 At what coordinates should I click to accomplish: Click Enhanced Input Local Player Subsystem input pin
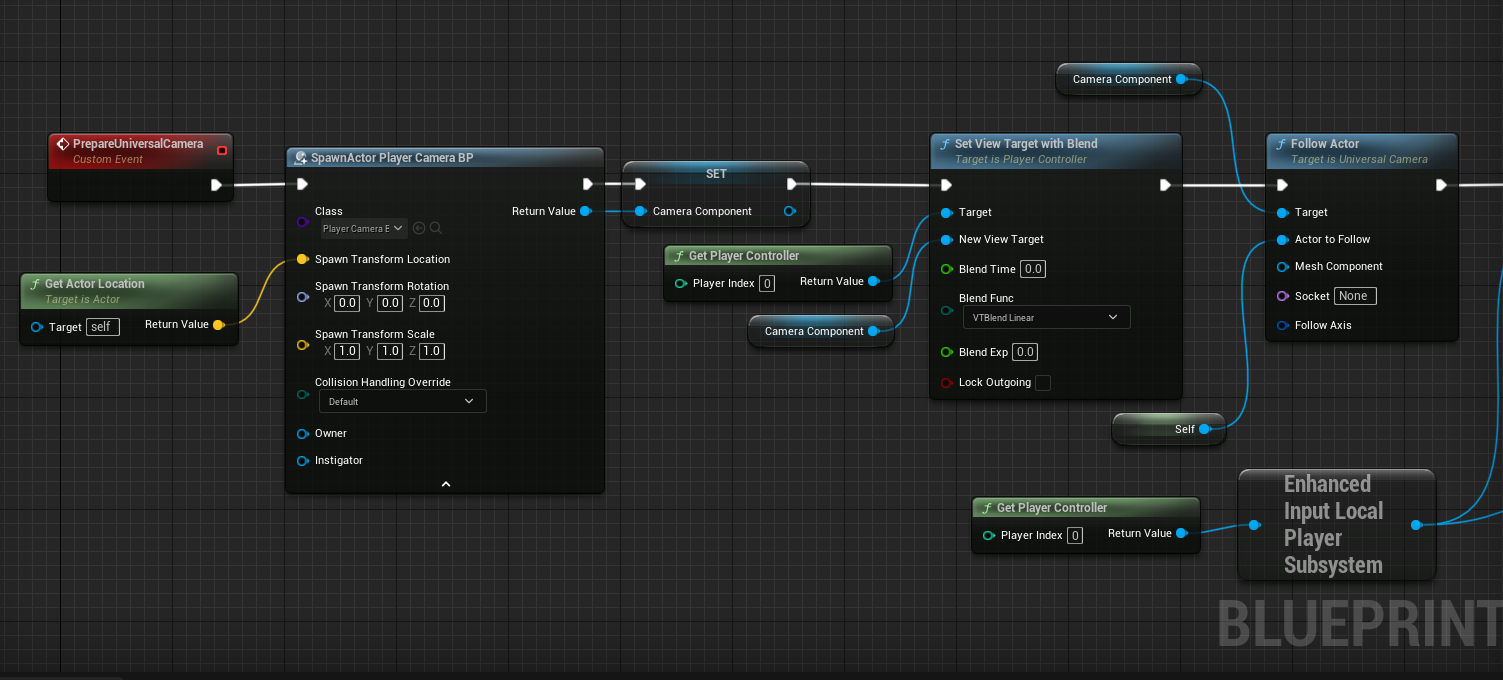pos(1254,524)
